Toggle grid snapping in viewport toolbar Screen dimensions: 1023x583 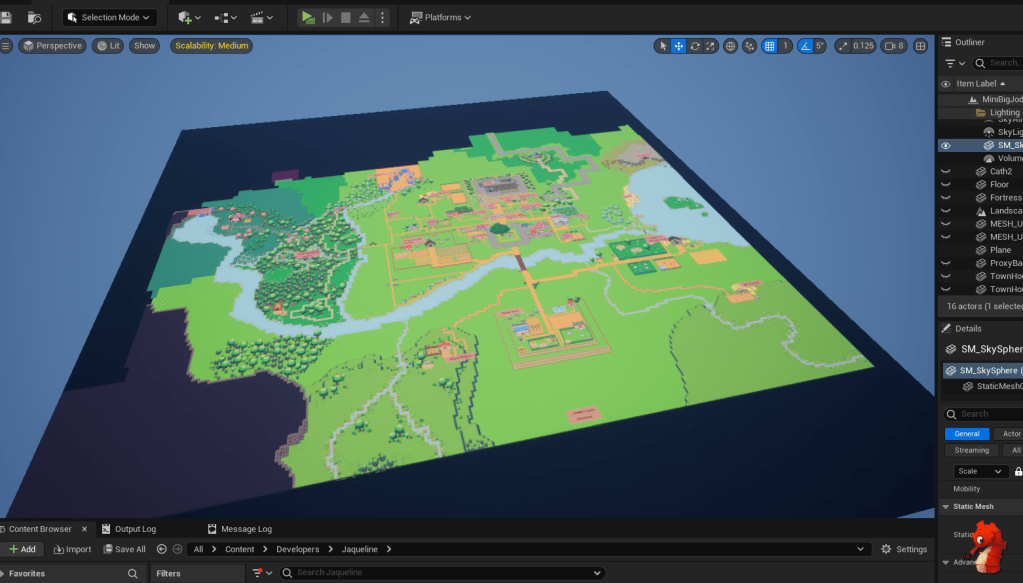tap(769, 46)
